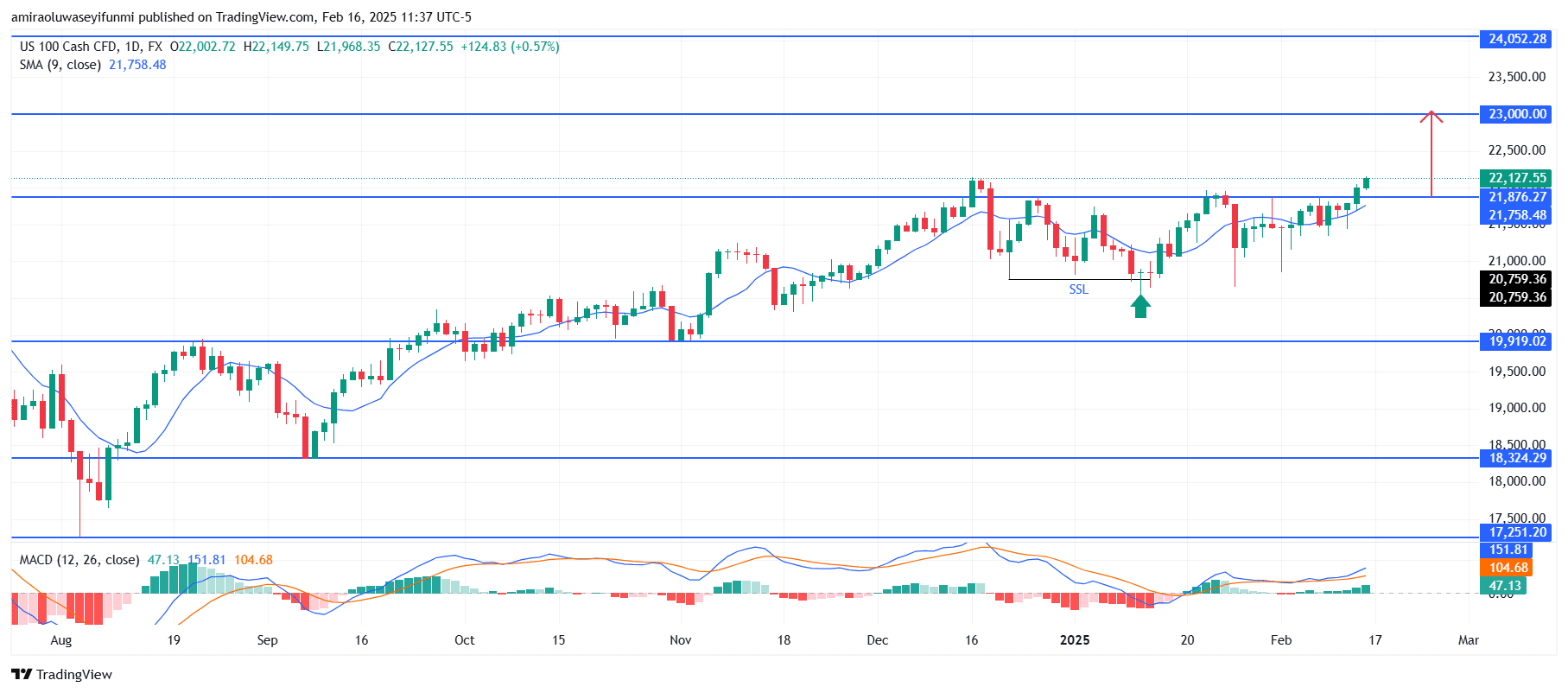Click the 2025 year label on time axis
This screenshot has height=693, width=1568.
[1075, 640]
